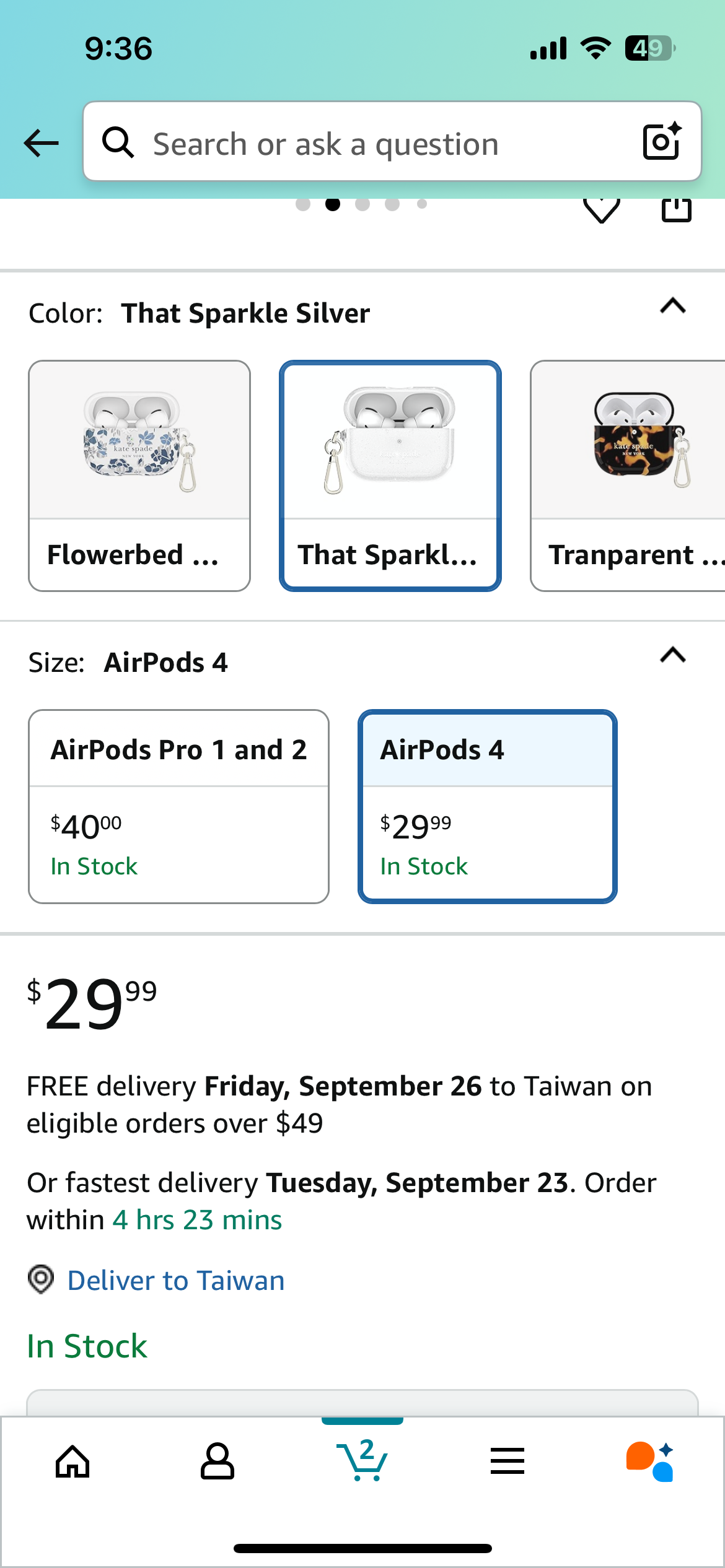Open the account profile icon

pyautogui.click(x=217, y=1461)
